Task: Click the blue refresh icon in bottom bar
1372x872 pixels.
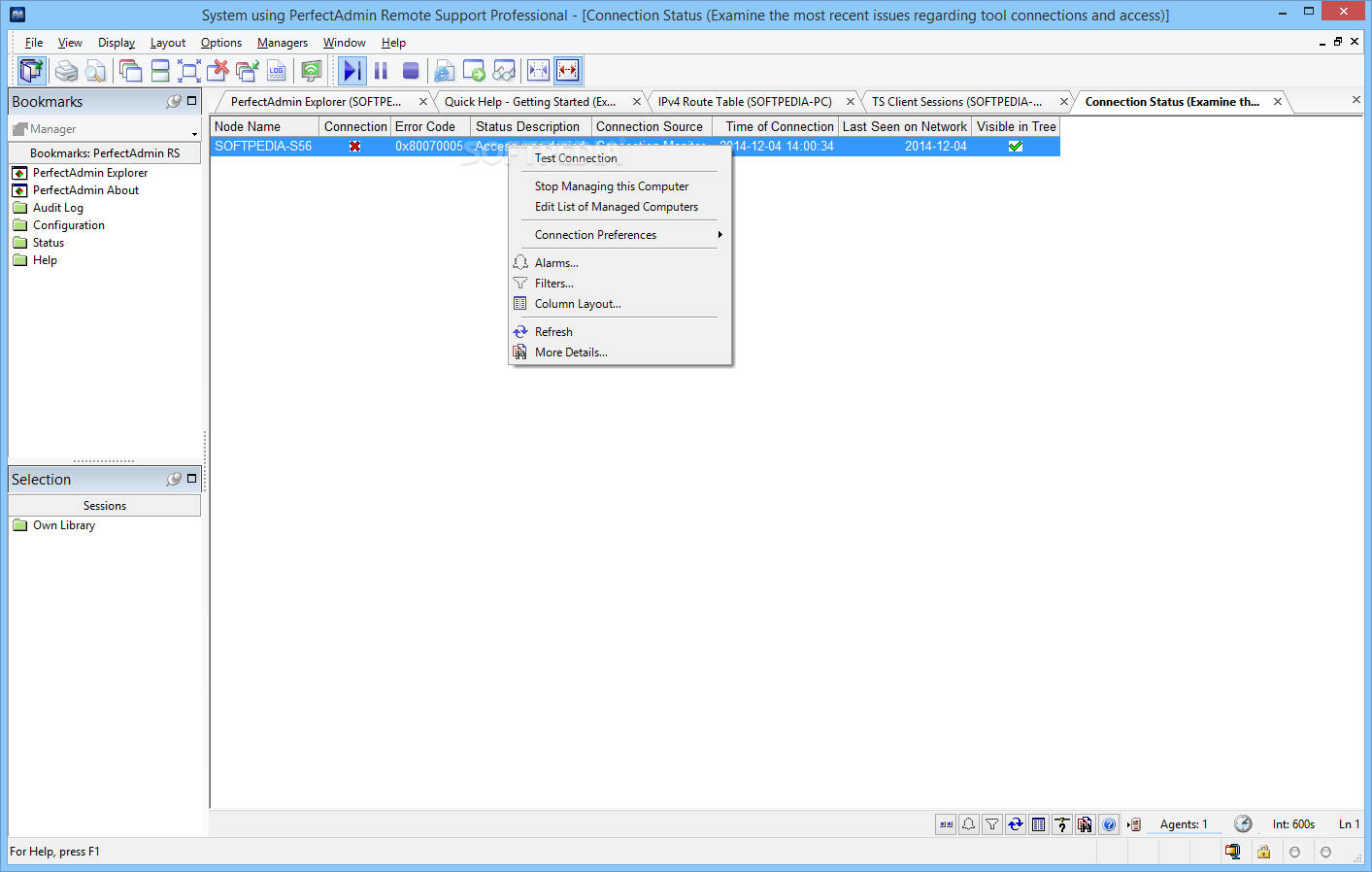Action: pyautogui.click(x=1016, y=824)
